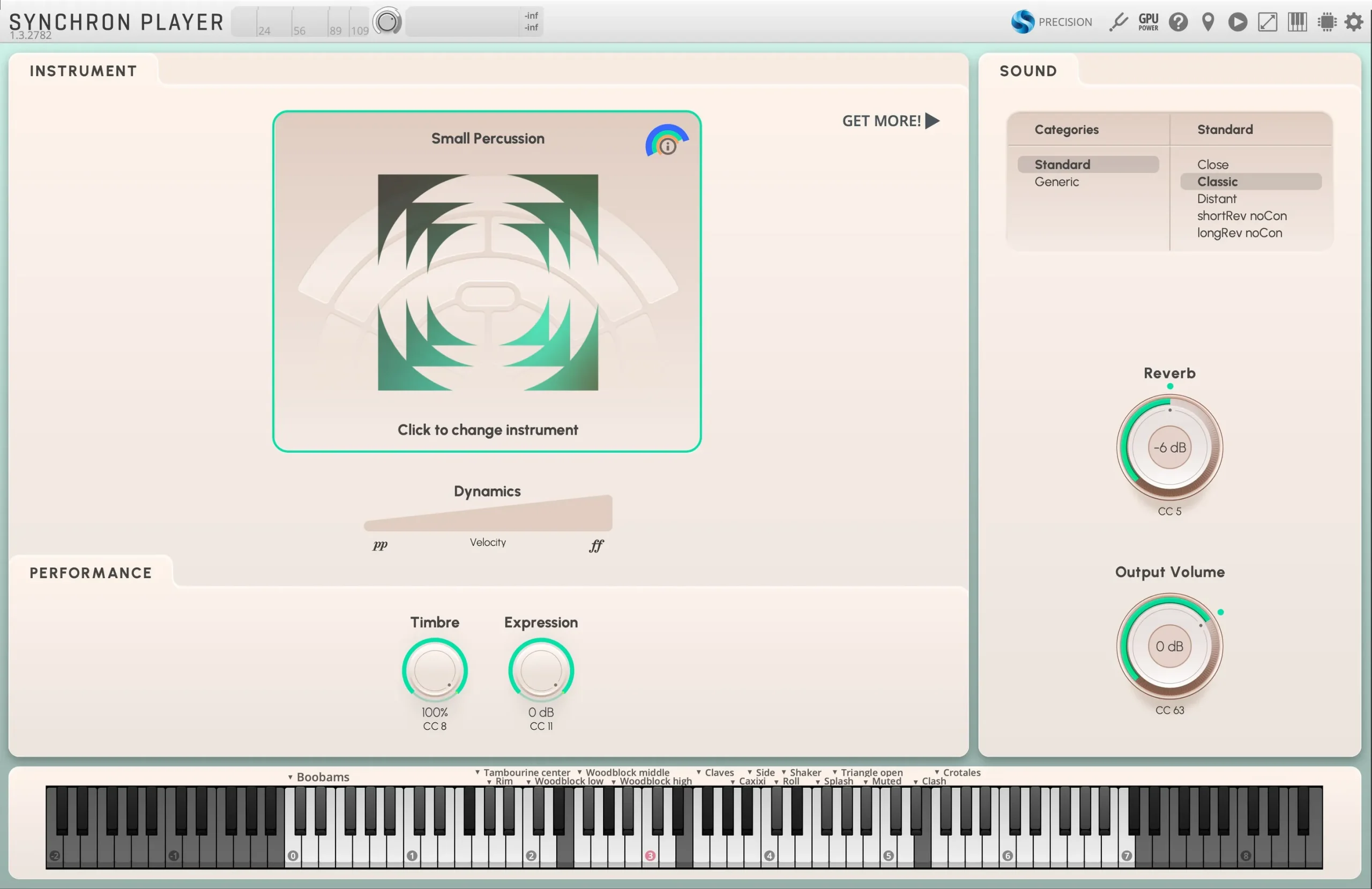The image size is (1372, 889).
Task: Select the Generic category
Action: (x=1056, y=182)
